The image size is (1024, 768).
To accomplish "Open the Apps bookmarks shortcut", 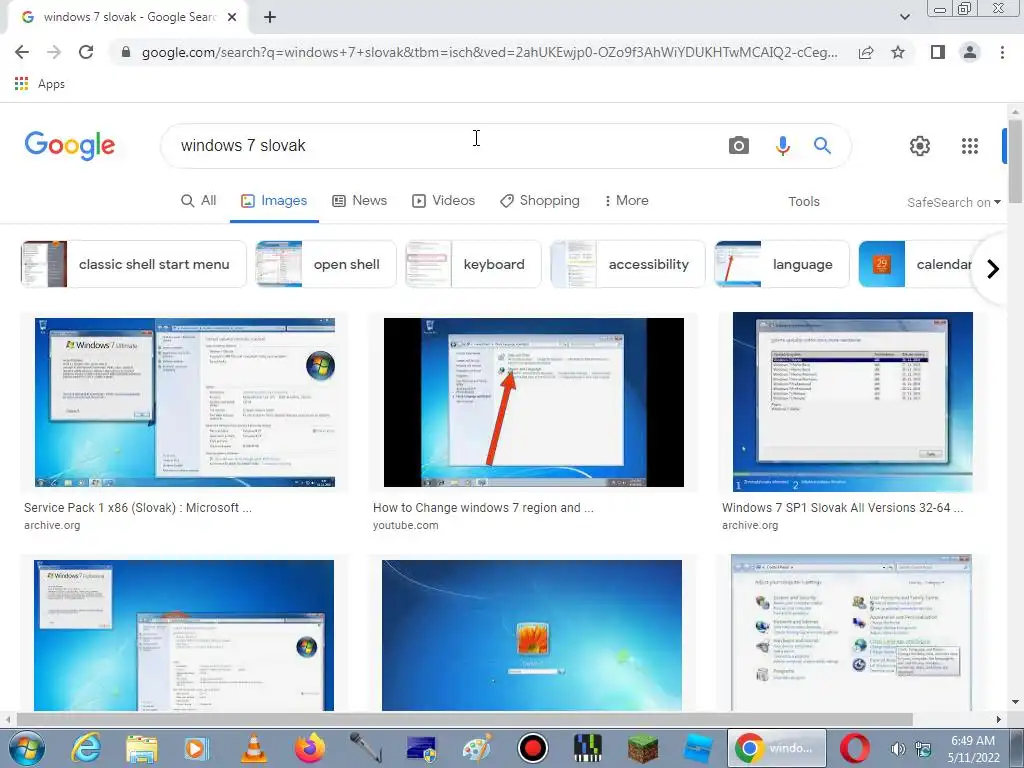I will pos(39,84).
